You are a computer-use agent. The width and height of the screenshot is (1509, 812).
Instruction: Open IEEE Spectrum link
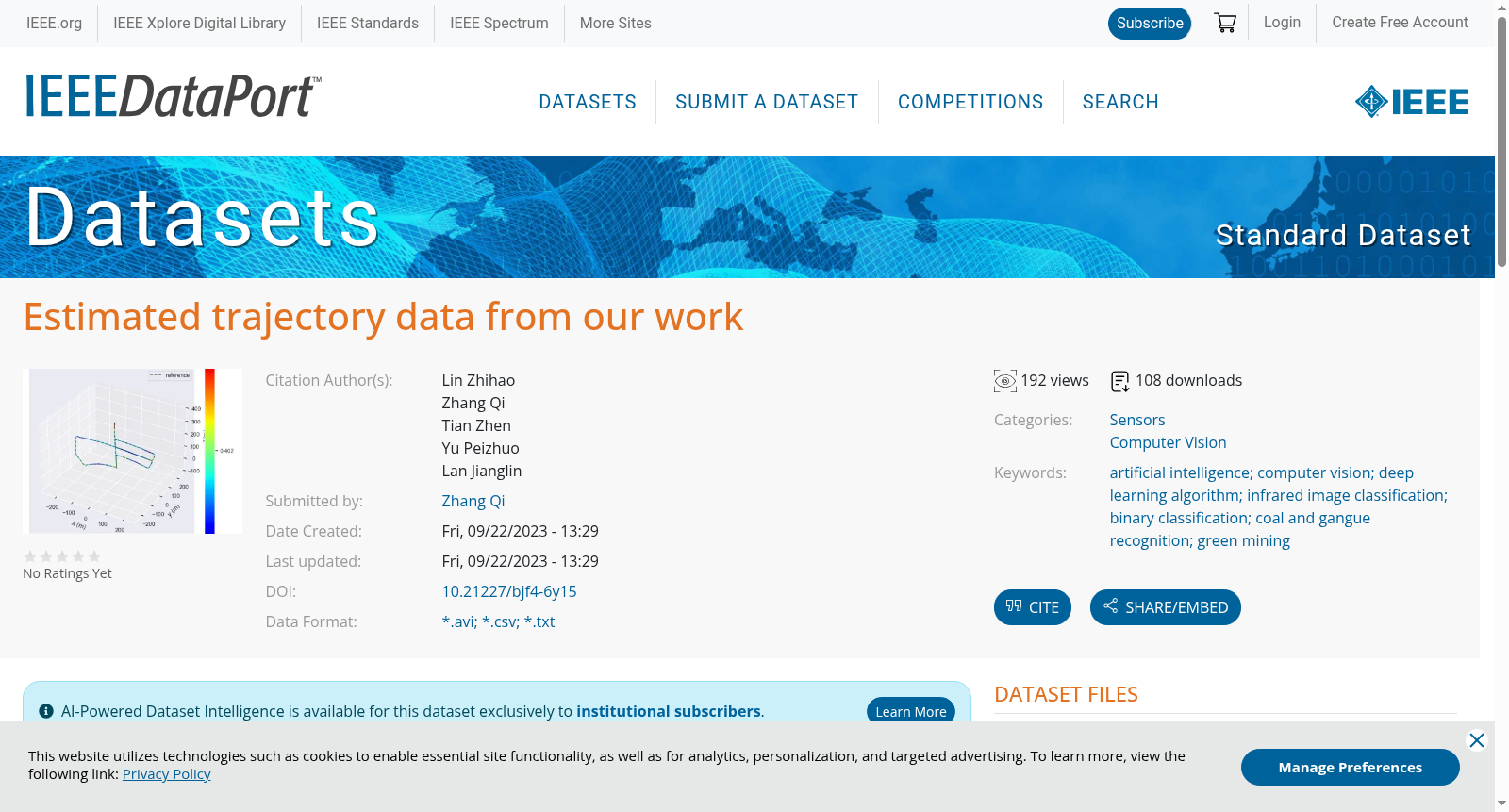(499, 23)
